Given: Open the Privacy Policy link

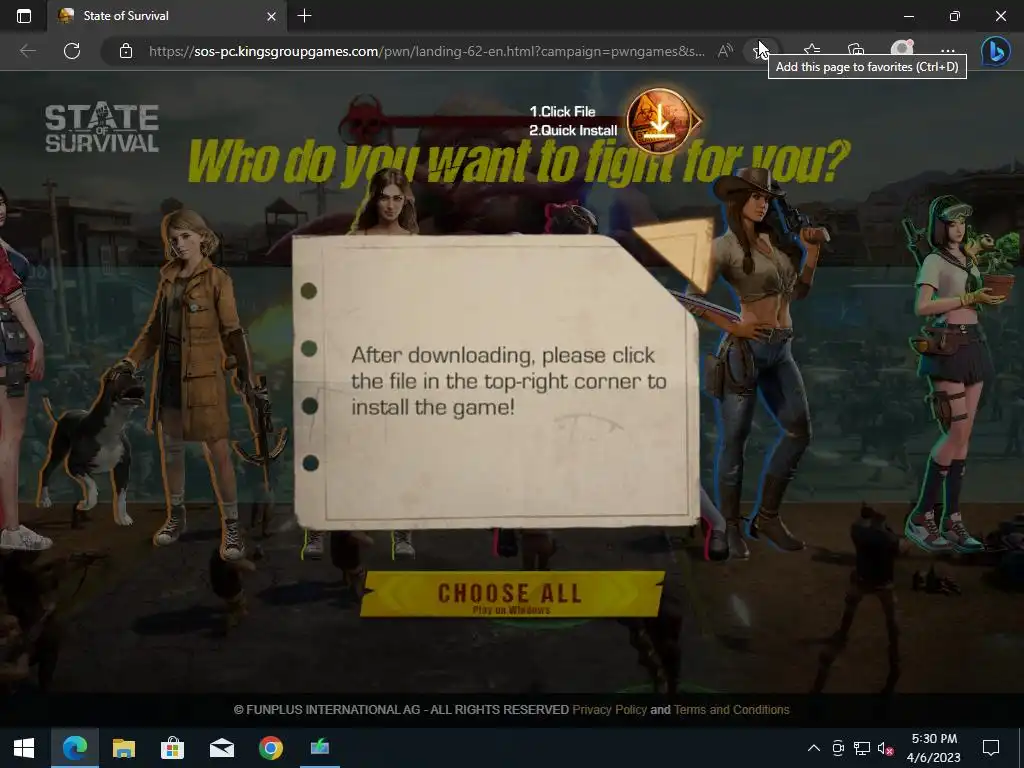Looking at the screenshot, I should tap(609, 710).
